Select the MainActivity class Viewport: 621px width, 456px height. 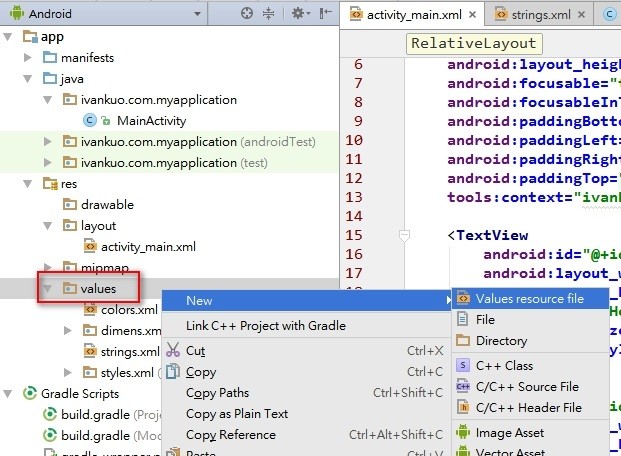point(151,121)
